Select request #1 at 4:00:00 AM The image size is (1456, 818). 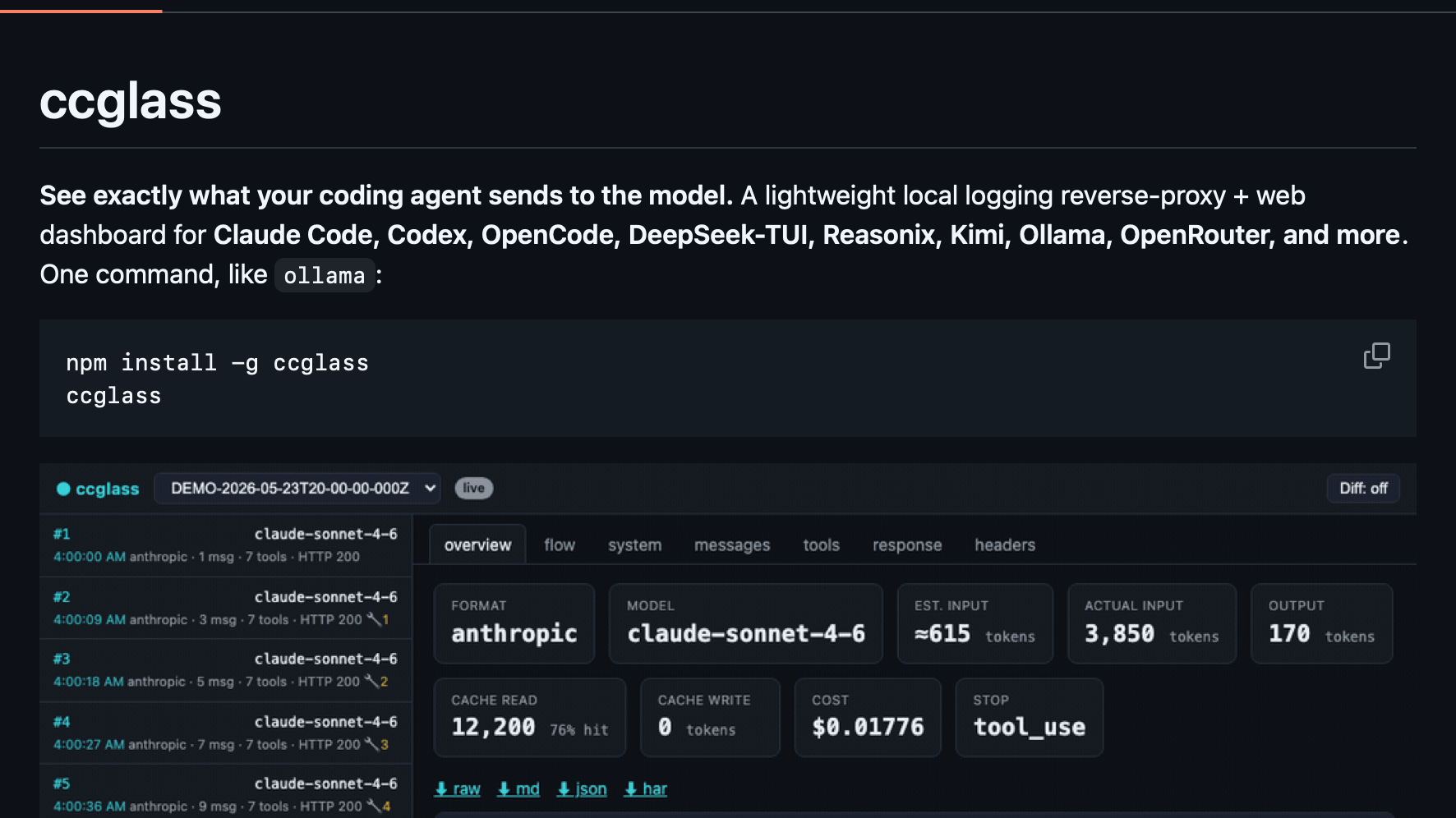(225, 545)
